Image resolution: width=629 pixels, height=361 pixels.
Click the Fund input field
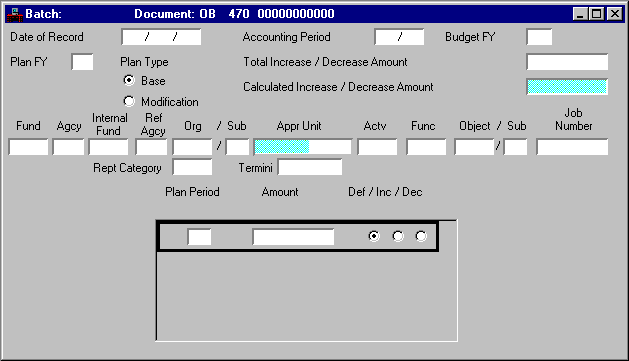[28, 147]
